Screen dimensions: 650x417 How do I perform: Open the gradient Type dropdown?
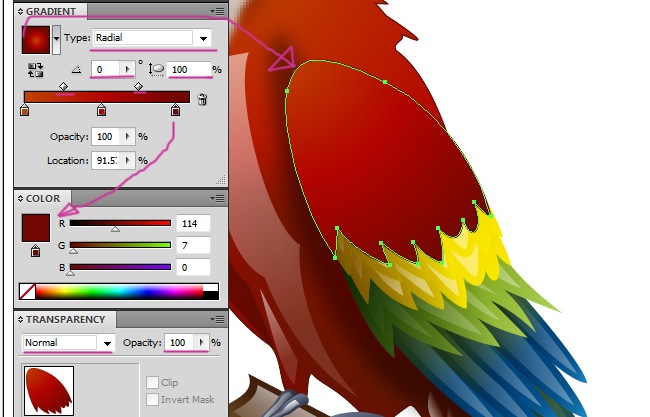[204, 39]
